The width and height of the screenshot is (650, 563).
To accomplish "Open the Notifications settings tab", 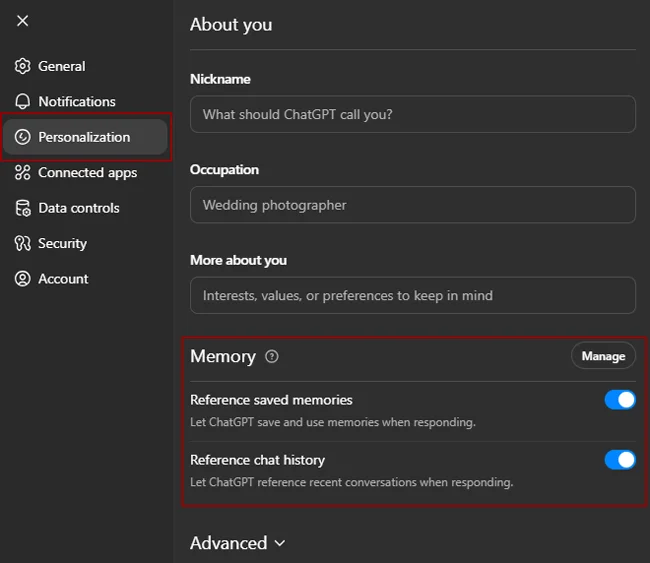I will [x=85, y=102].
